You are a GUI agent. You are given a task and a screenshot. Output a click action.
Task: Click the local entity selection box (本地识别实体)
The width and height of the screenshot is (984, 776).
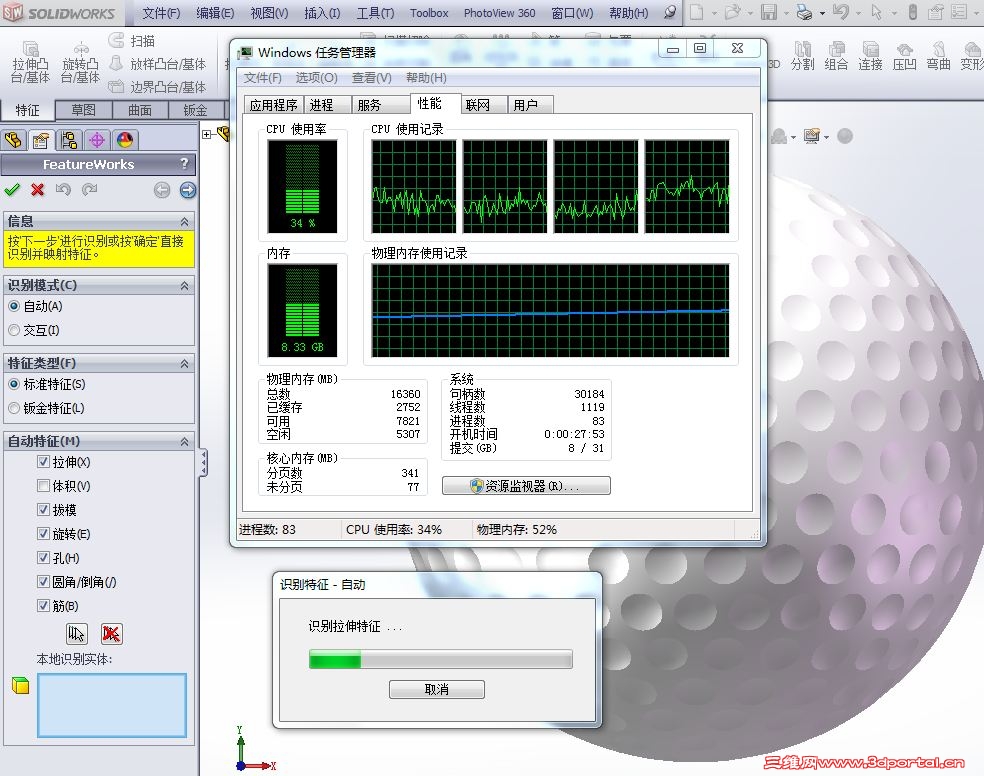coord(112,705)
